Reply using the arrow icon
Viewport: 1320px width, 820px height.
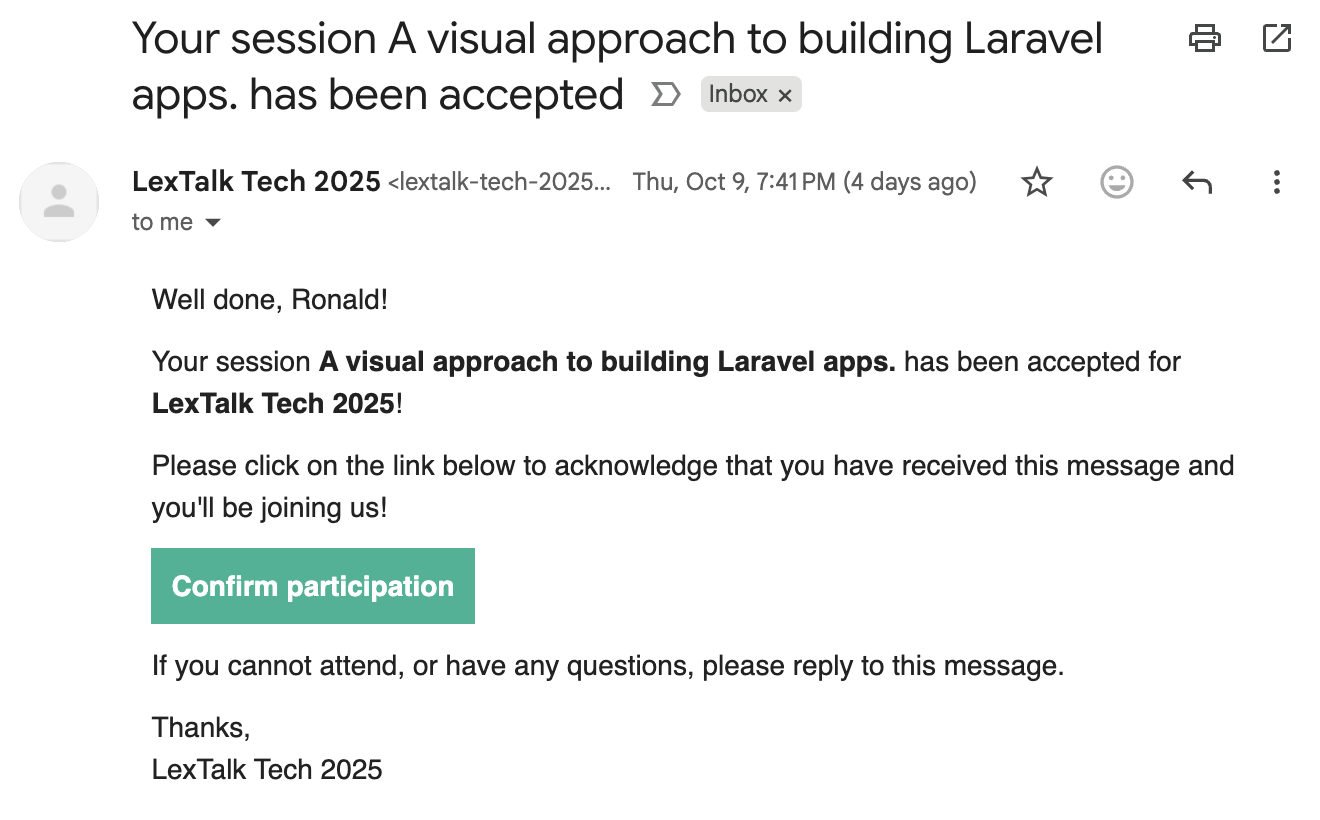(1196, 182)
